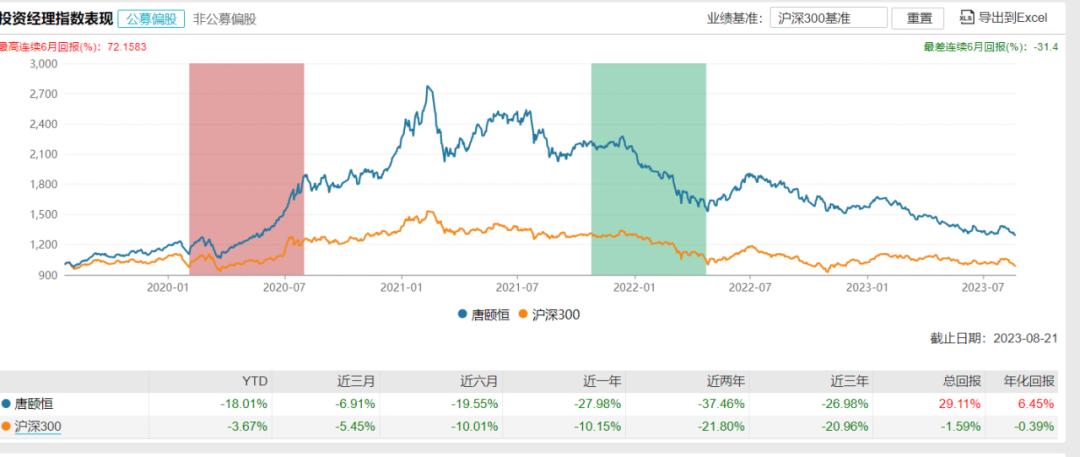Viewport: 1080px width, 457px height.
Task: Click the Excel export icon
Action: pos(966,17)
